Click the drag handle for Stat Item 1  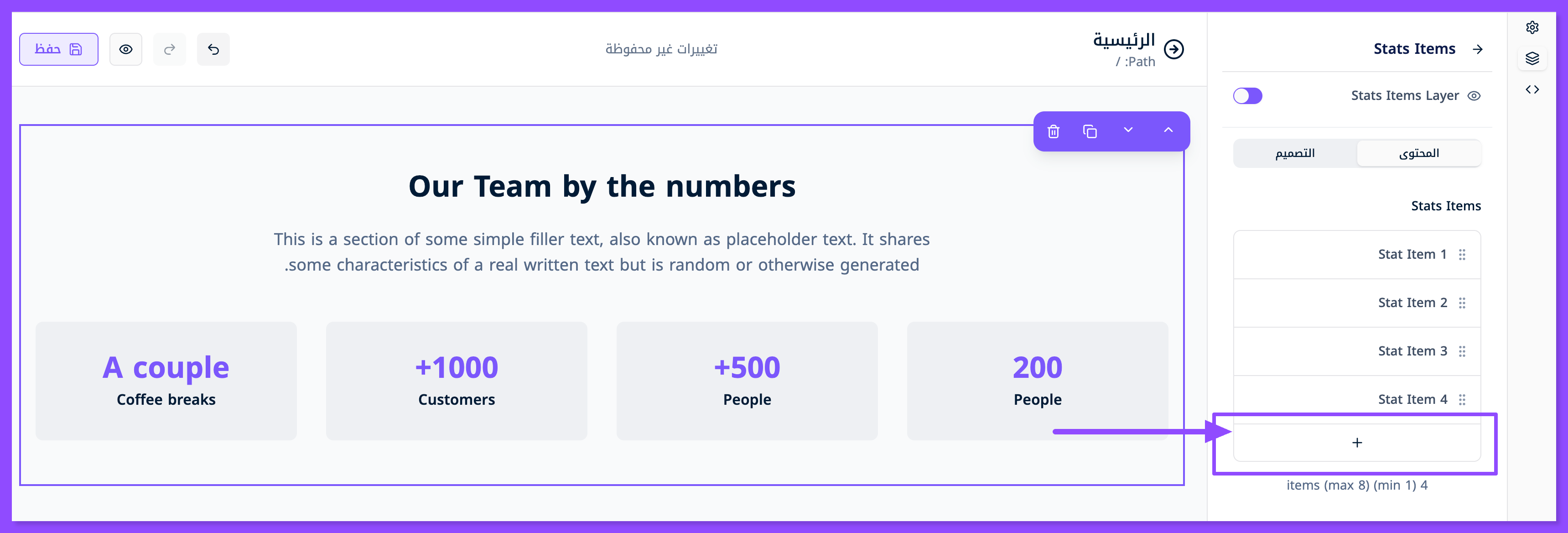1462,255
